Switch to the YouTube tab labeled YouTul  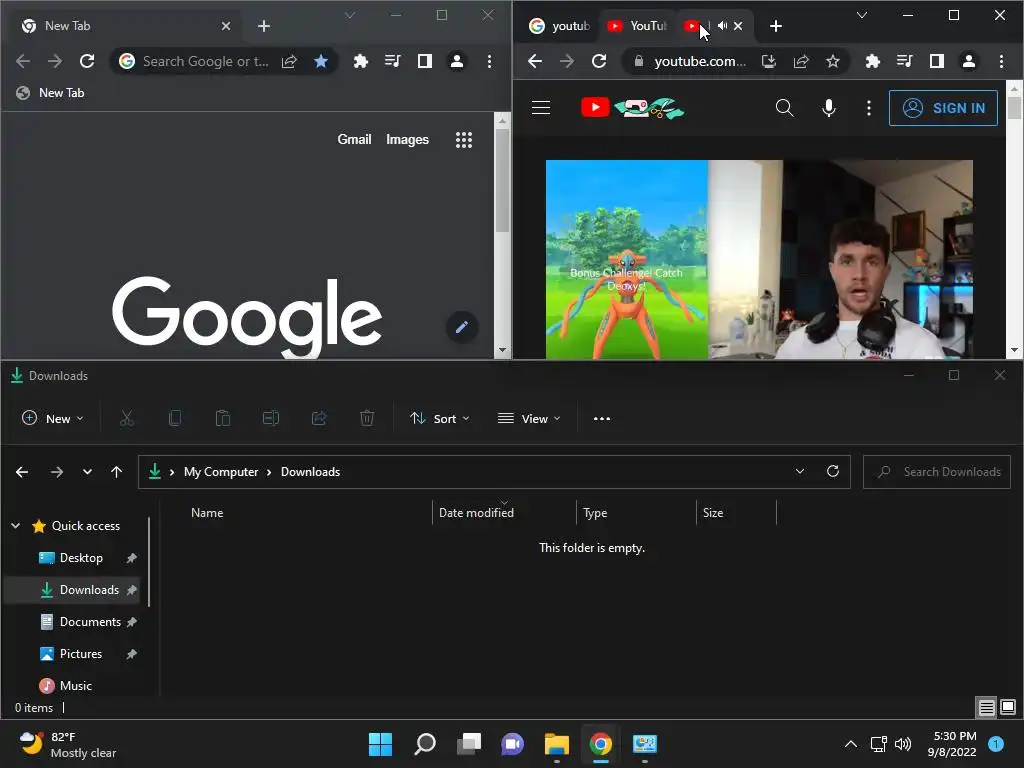pyautogui.click(x=637, y=26)
